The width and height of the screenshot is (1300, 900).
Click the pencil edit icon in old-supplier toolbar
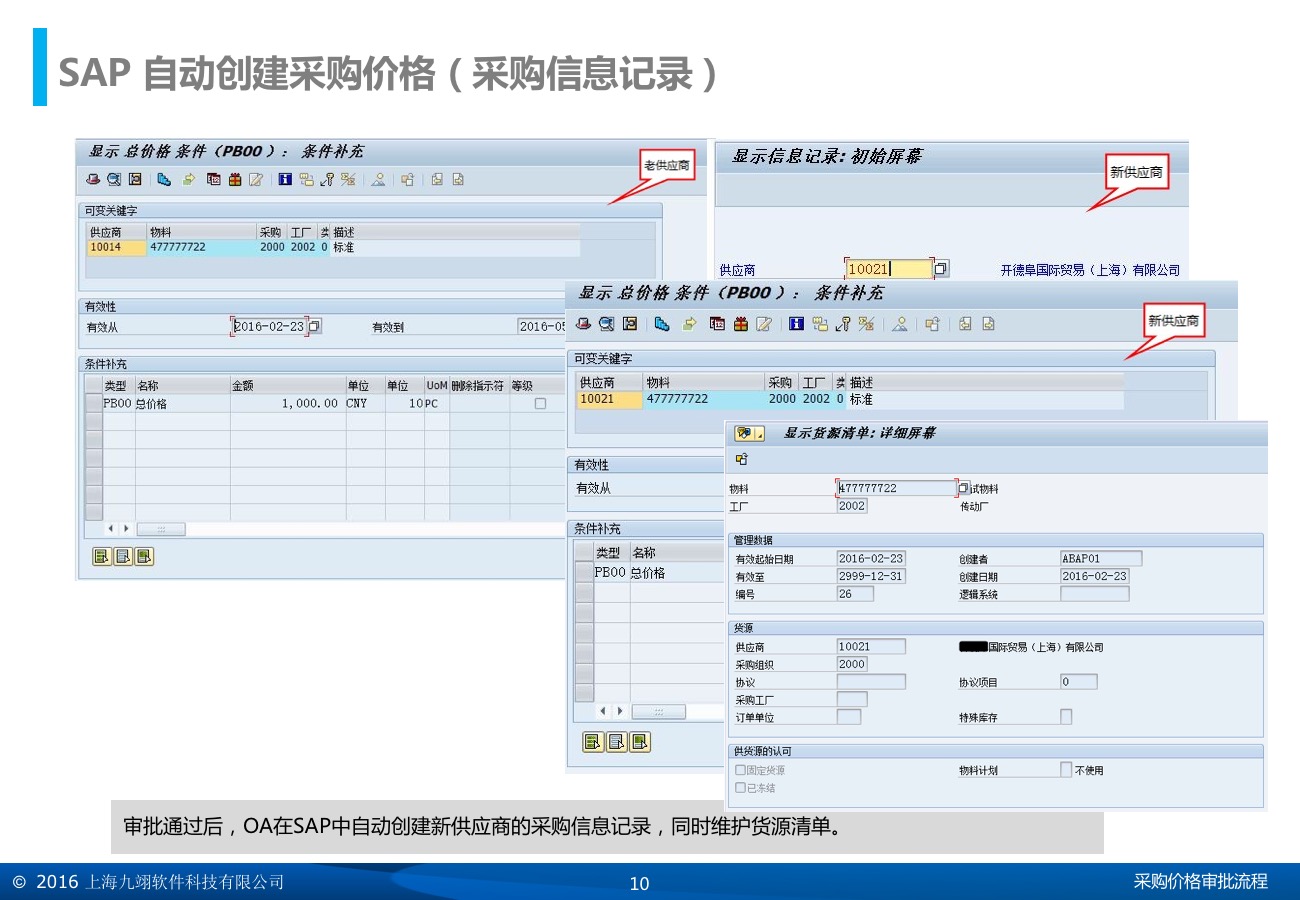point(256,180)
